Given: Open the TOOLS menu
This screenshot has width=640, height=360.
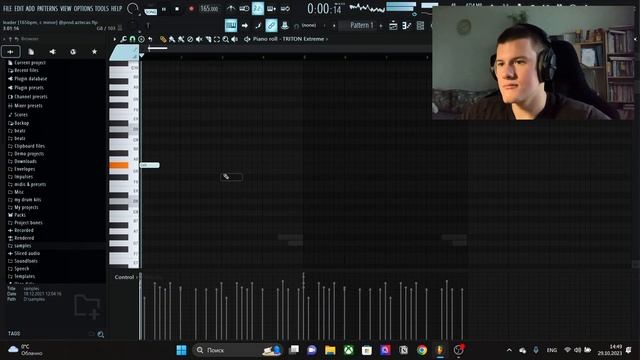Looking at the screenshot, I should click(102, 8).
